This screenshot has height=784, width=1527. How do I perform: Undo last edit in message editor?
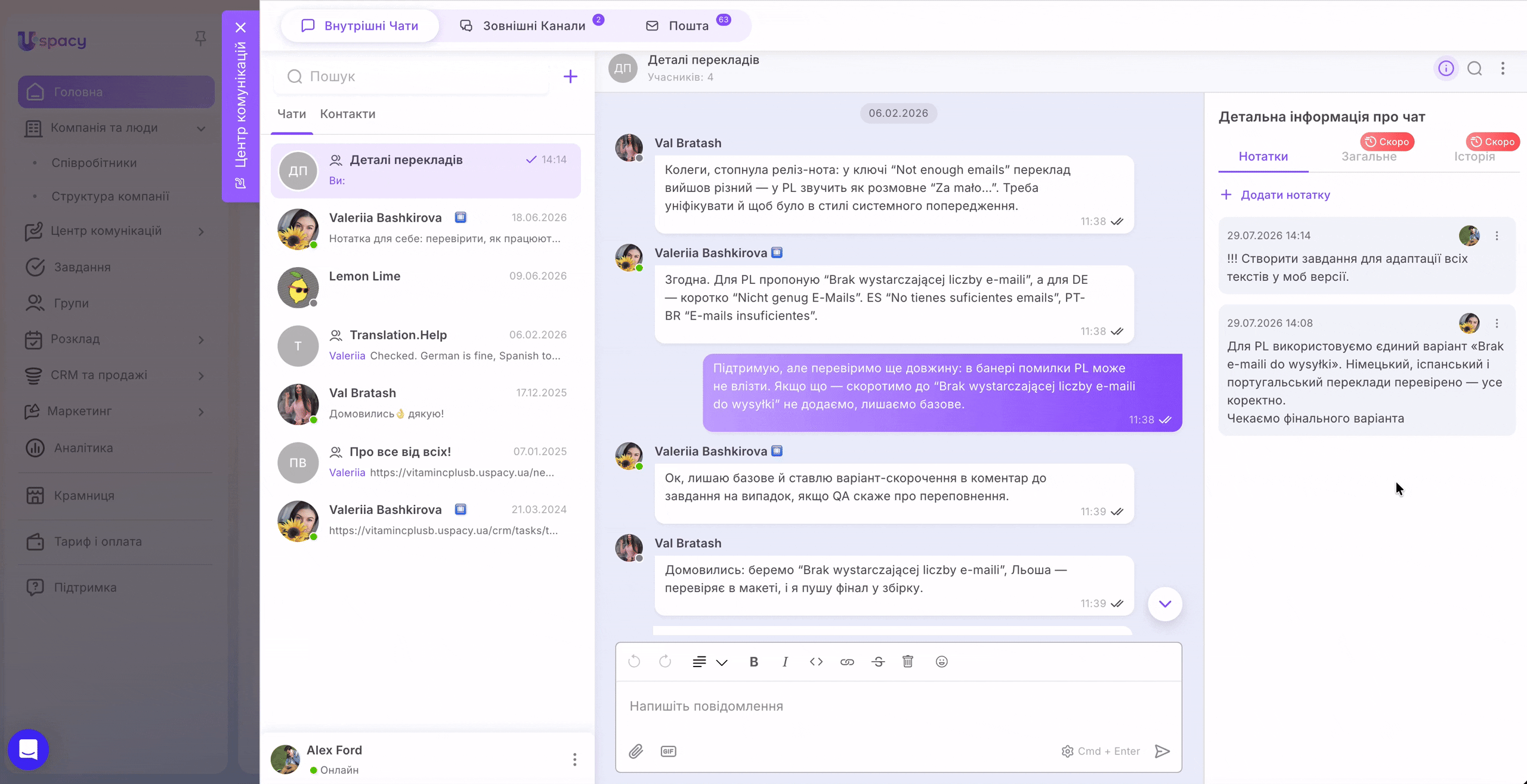tap(634, 662)
